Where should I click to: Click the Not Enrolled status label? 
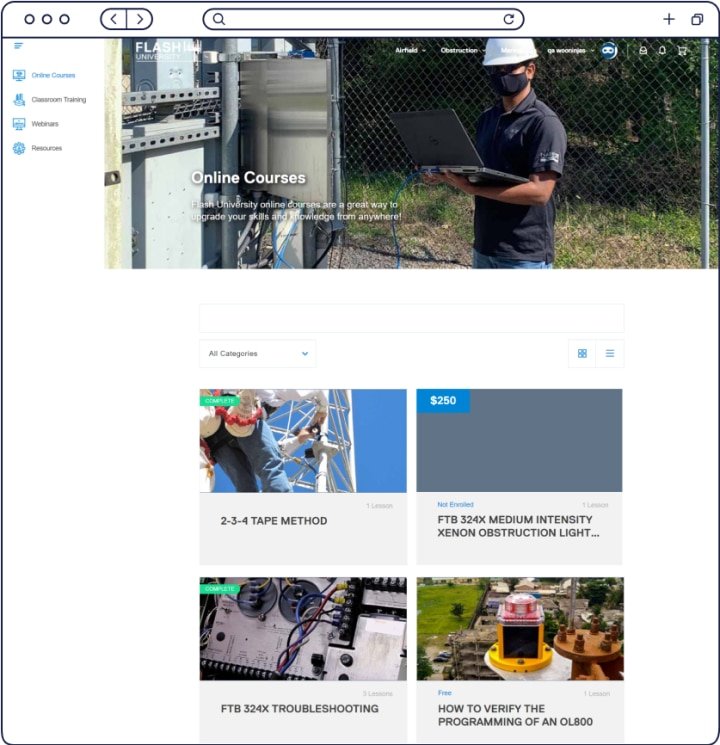tap(455, 505)
